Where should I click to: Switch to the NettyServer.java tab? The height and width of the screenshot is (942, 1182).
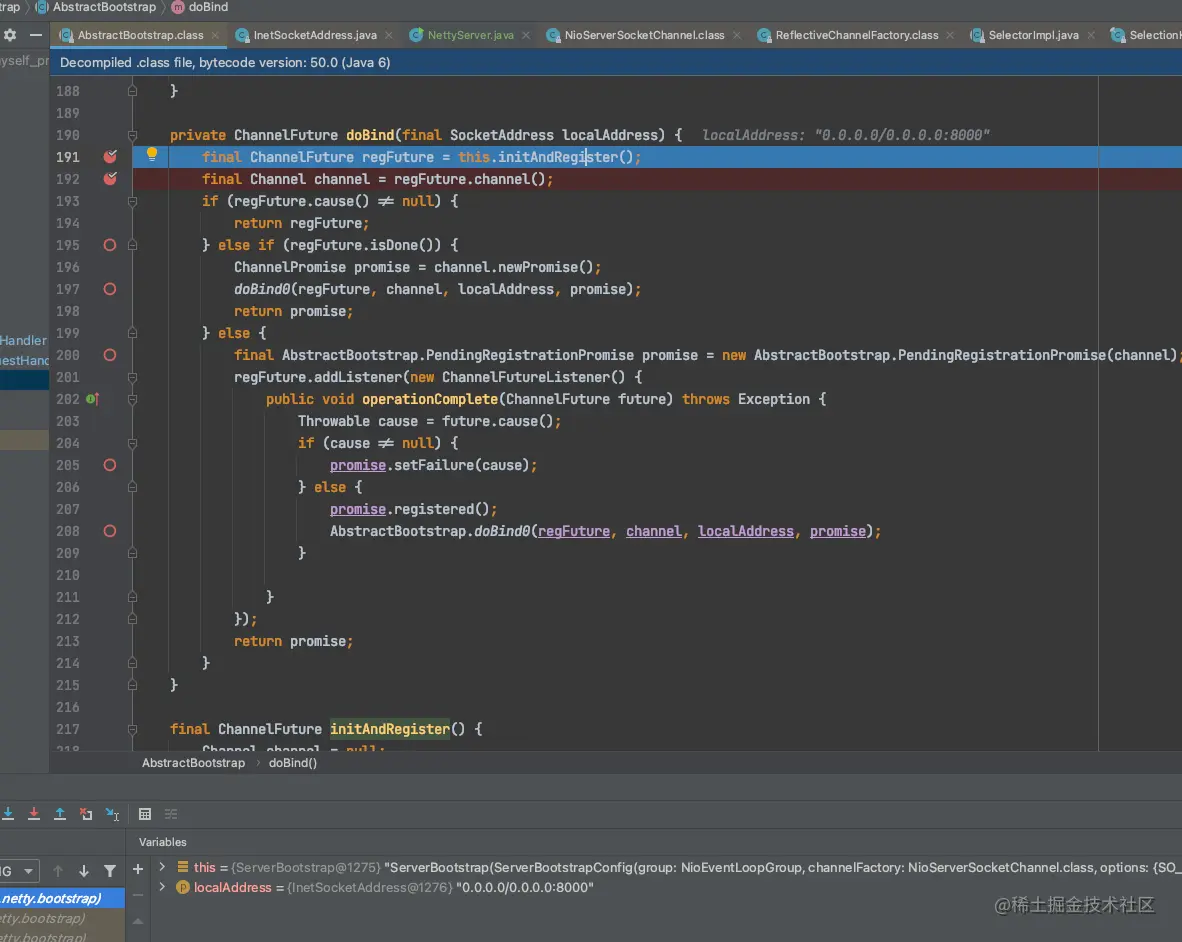[x=470, y=35]
